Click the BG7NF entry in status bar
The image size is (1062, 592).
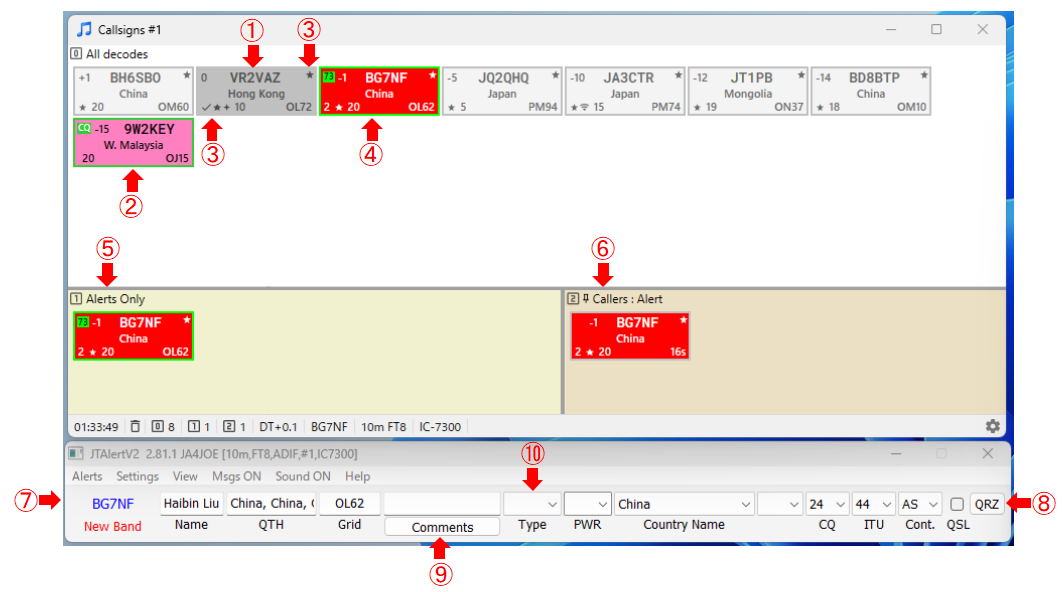click(x=329, y=427)
